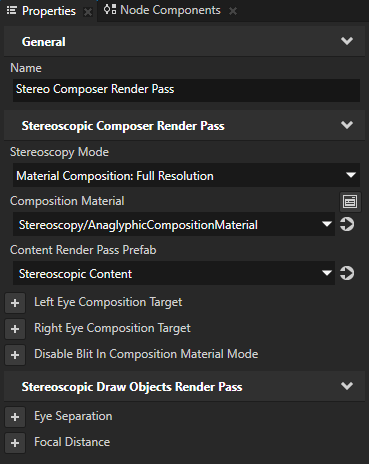Open the Node Components tab
This screenshot has width=369, height=464.
click(x=170, y=10)
